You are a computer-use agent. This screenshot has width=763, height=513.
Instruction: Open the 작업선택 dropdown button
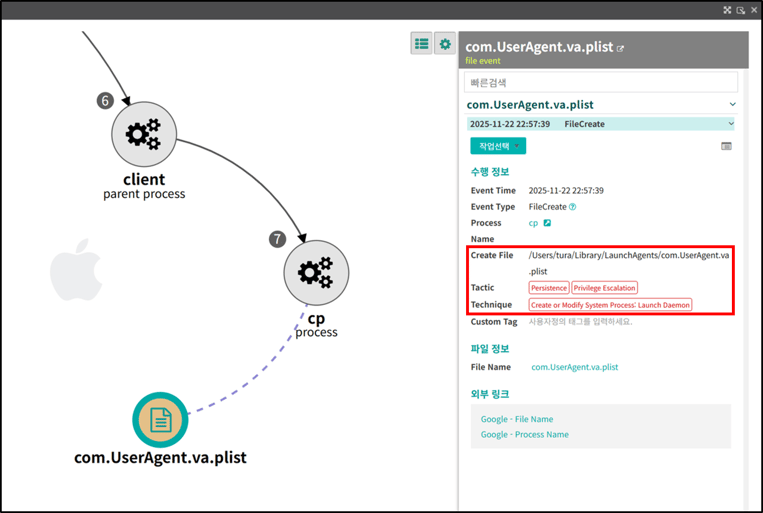pyautogui.click(x=497, y=146)
